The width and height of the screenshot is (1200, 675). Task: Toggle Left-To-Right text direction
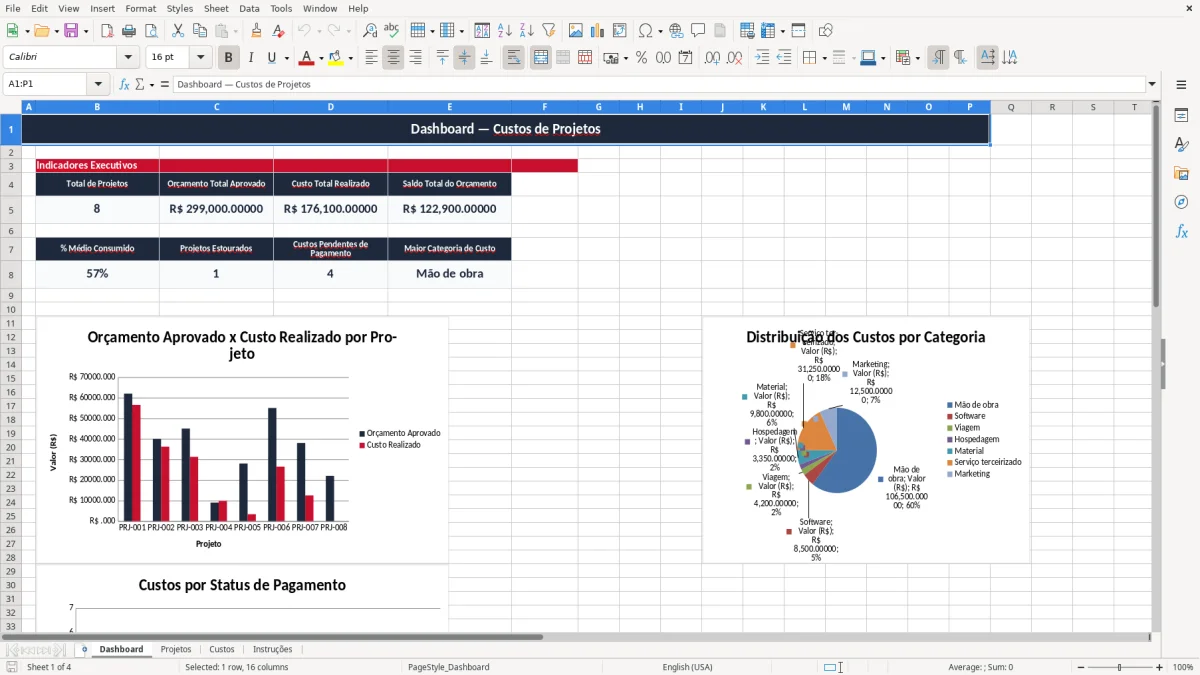coord(938,58)
